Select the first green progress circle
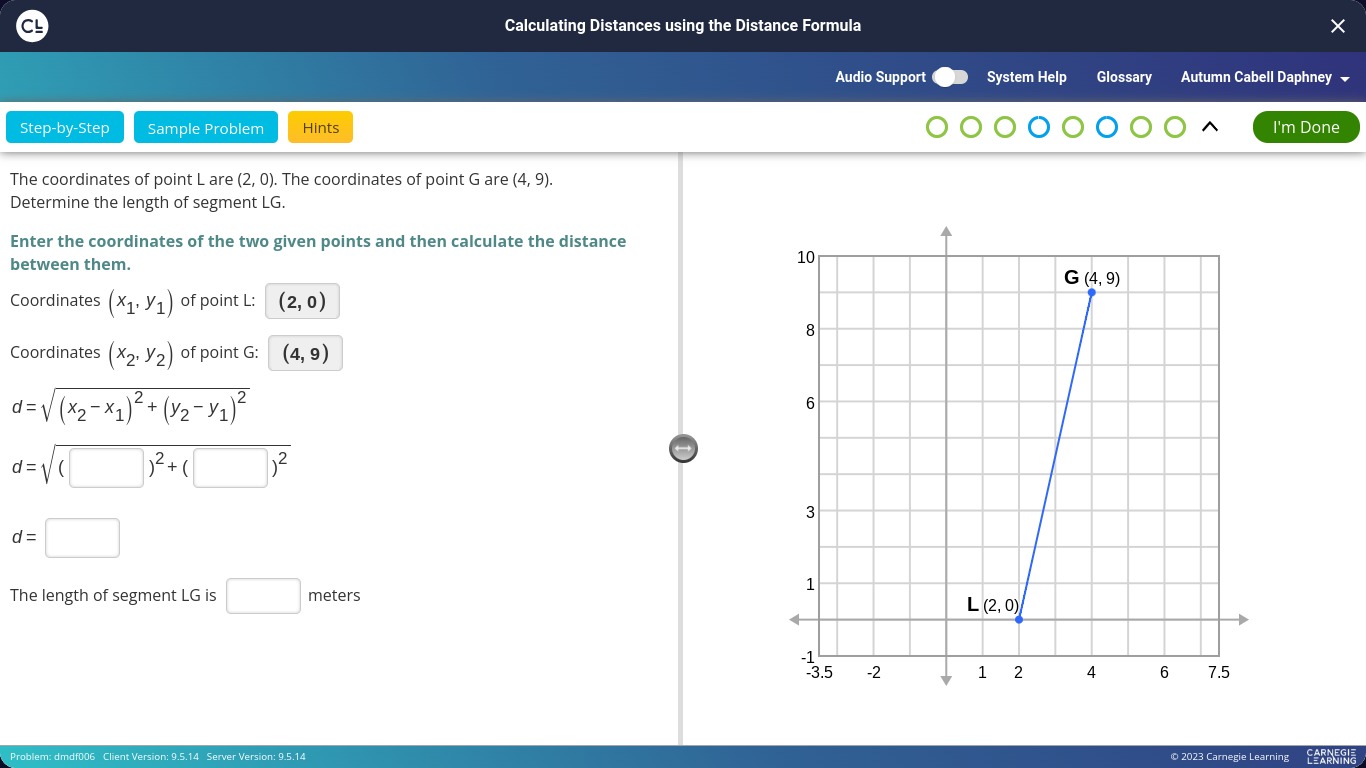This screenshot has height=768, width=1366. [x=937, y=127]
